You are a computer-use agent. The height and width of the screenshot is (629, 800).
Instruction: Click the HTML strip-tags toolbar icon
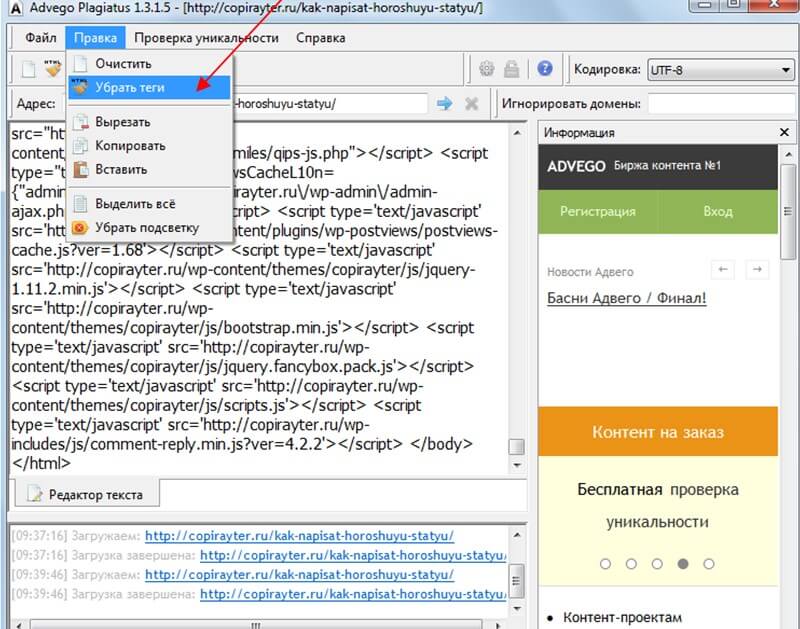(53, 70)
